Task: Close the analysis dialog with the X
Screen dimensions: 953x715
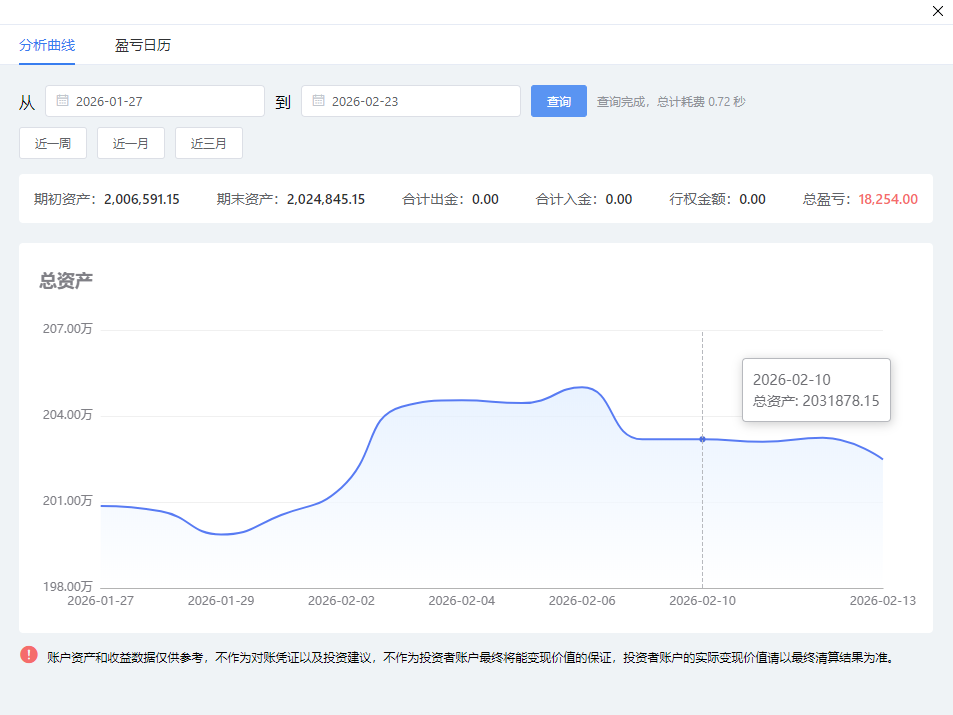Action: coord(937,12)
